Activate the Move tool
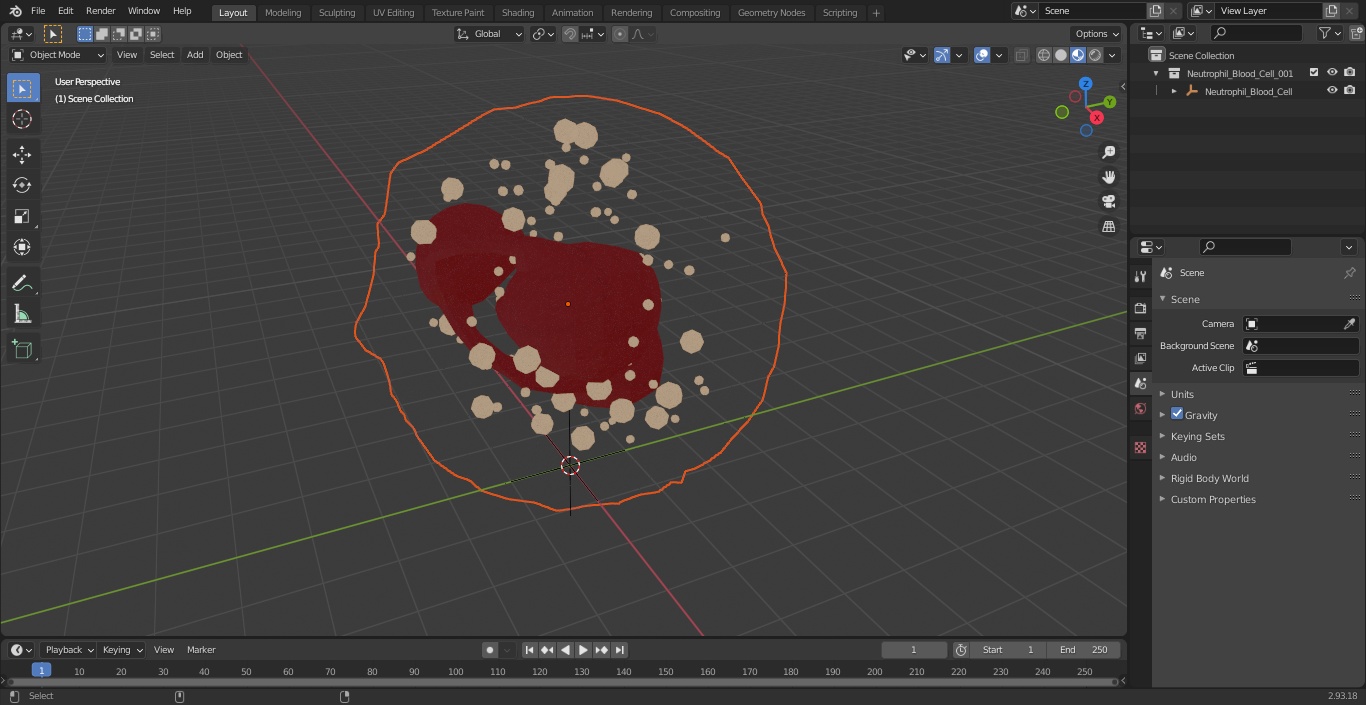 click(x=22, y=154)
